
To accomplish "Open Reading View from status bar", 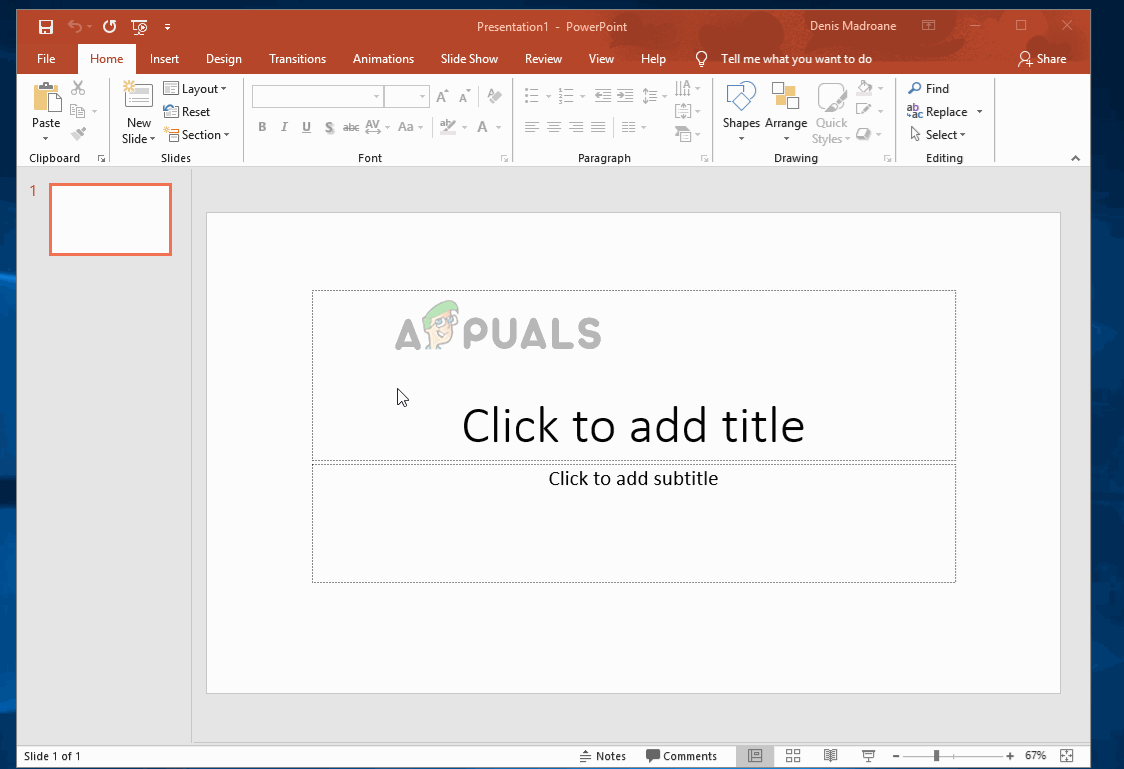I will [x=830, y=756].
